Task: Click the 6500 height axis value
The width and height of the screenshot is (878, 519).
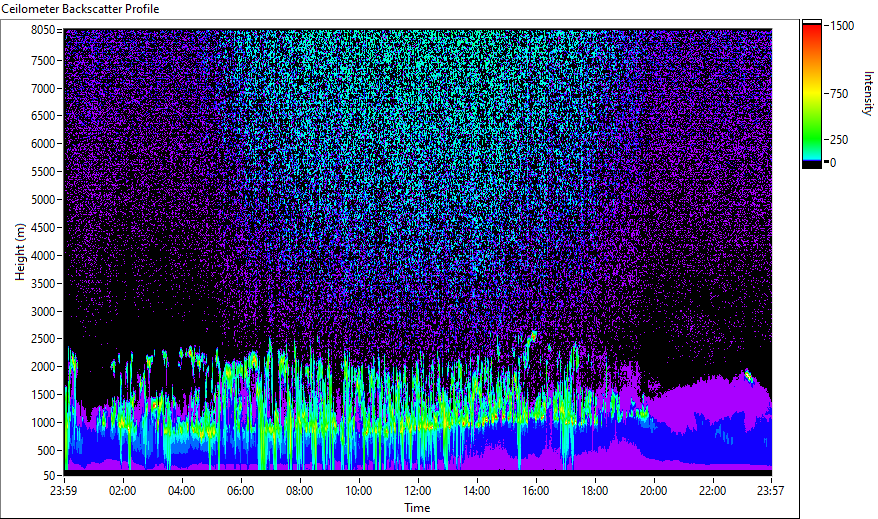Action: (43, 116)
